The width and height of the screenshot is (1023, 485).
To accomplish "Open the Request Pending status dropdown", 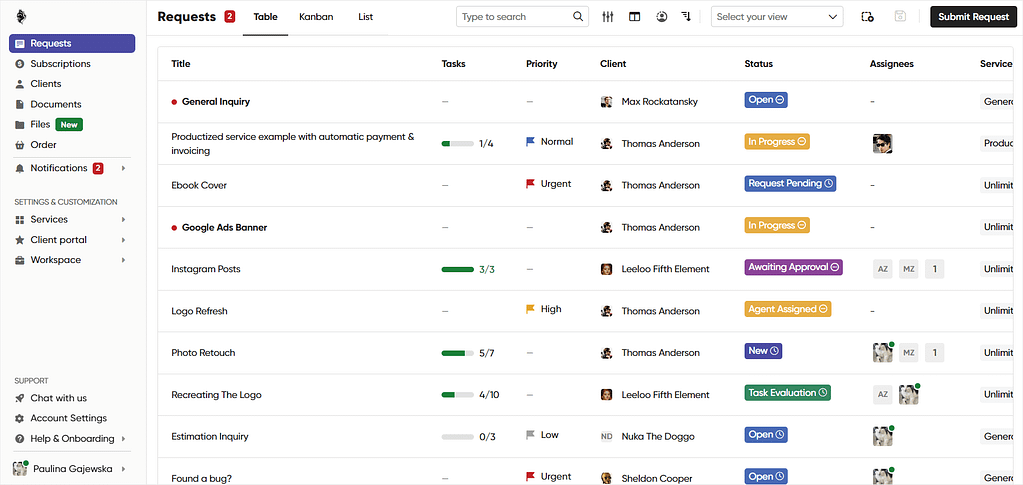I will coord(790,183).
